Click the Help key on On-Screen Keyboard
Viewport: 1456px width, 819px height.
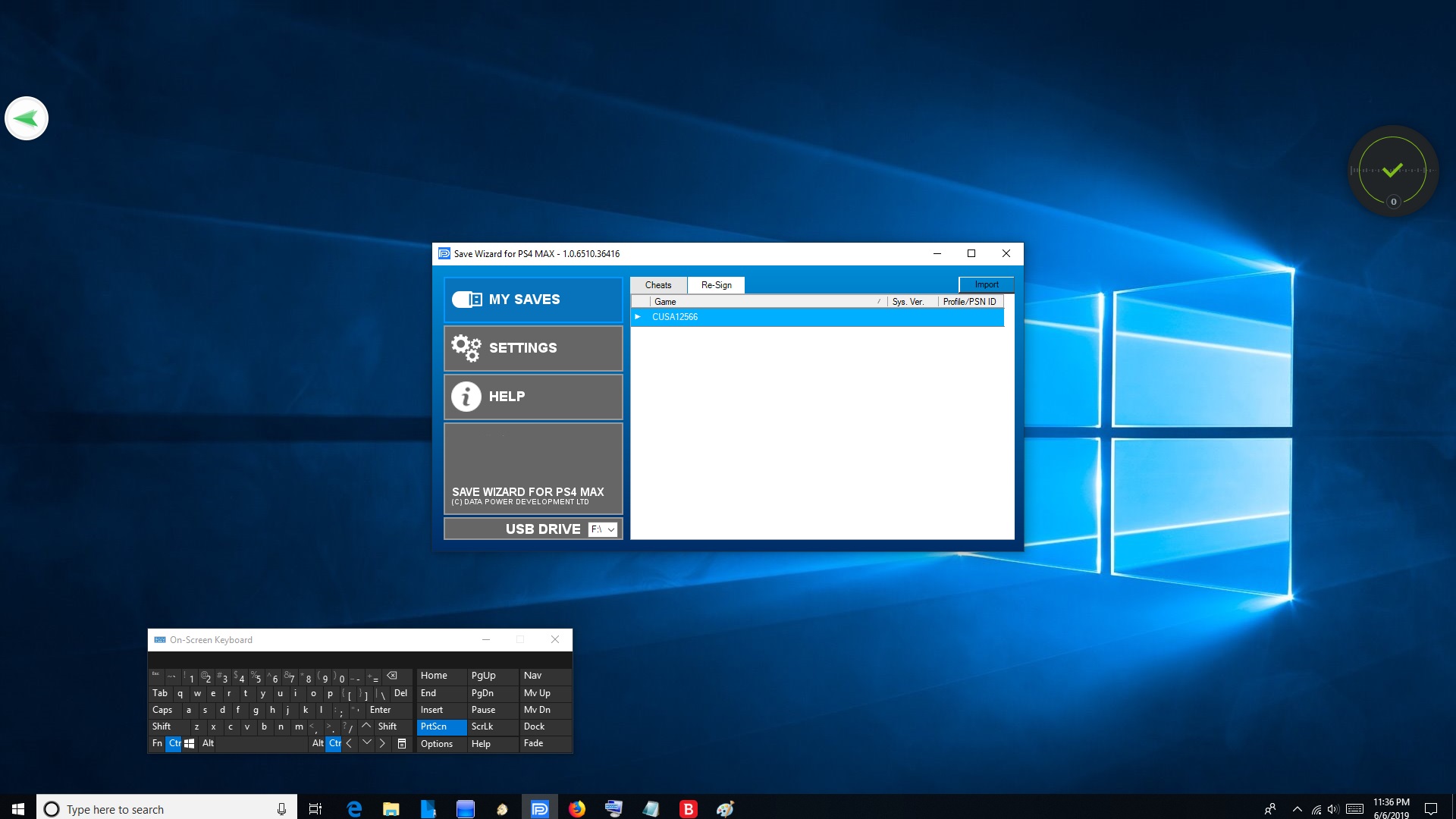tap(493, 744)
